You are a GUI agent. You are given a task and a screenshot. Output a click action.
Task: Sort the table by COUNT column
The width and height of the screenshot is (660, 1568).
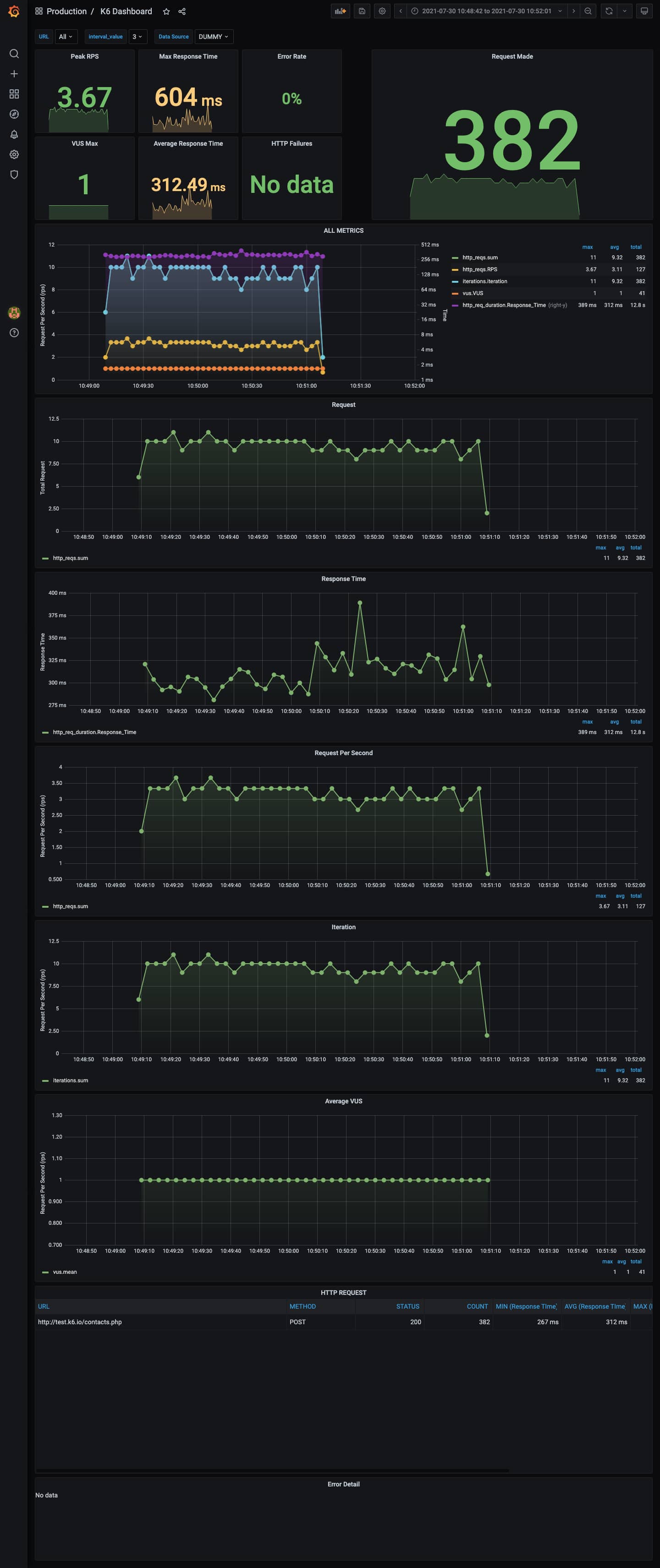(x=477, y=1306)
